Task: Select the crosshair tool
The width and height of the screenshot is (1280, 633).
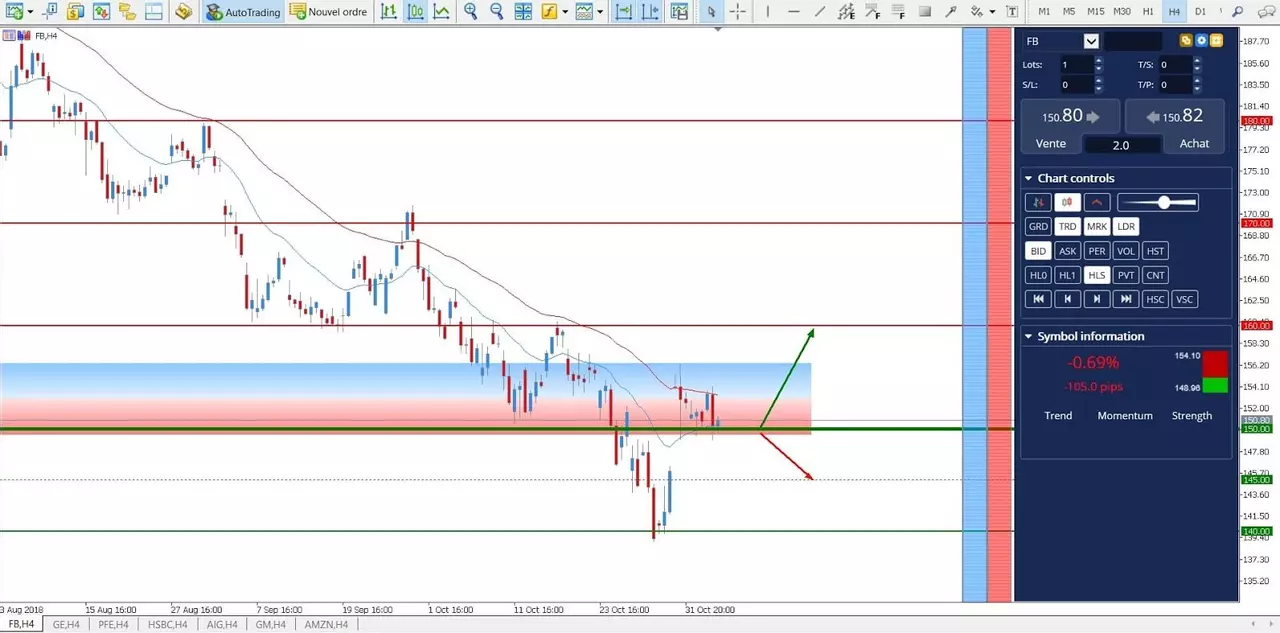Action: 738,12
